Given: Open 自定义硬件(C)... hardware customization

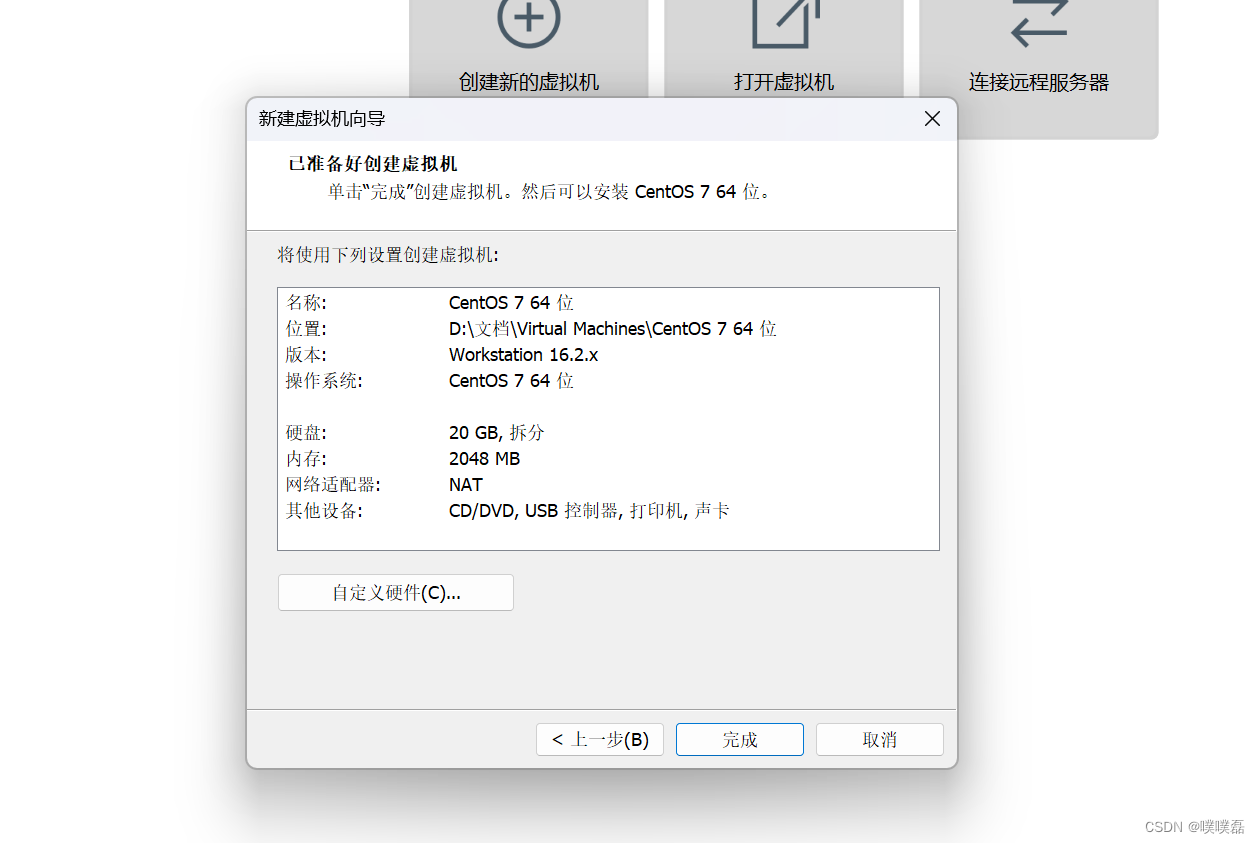Looking at the screenshot, I should tap(396, 592).
